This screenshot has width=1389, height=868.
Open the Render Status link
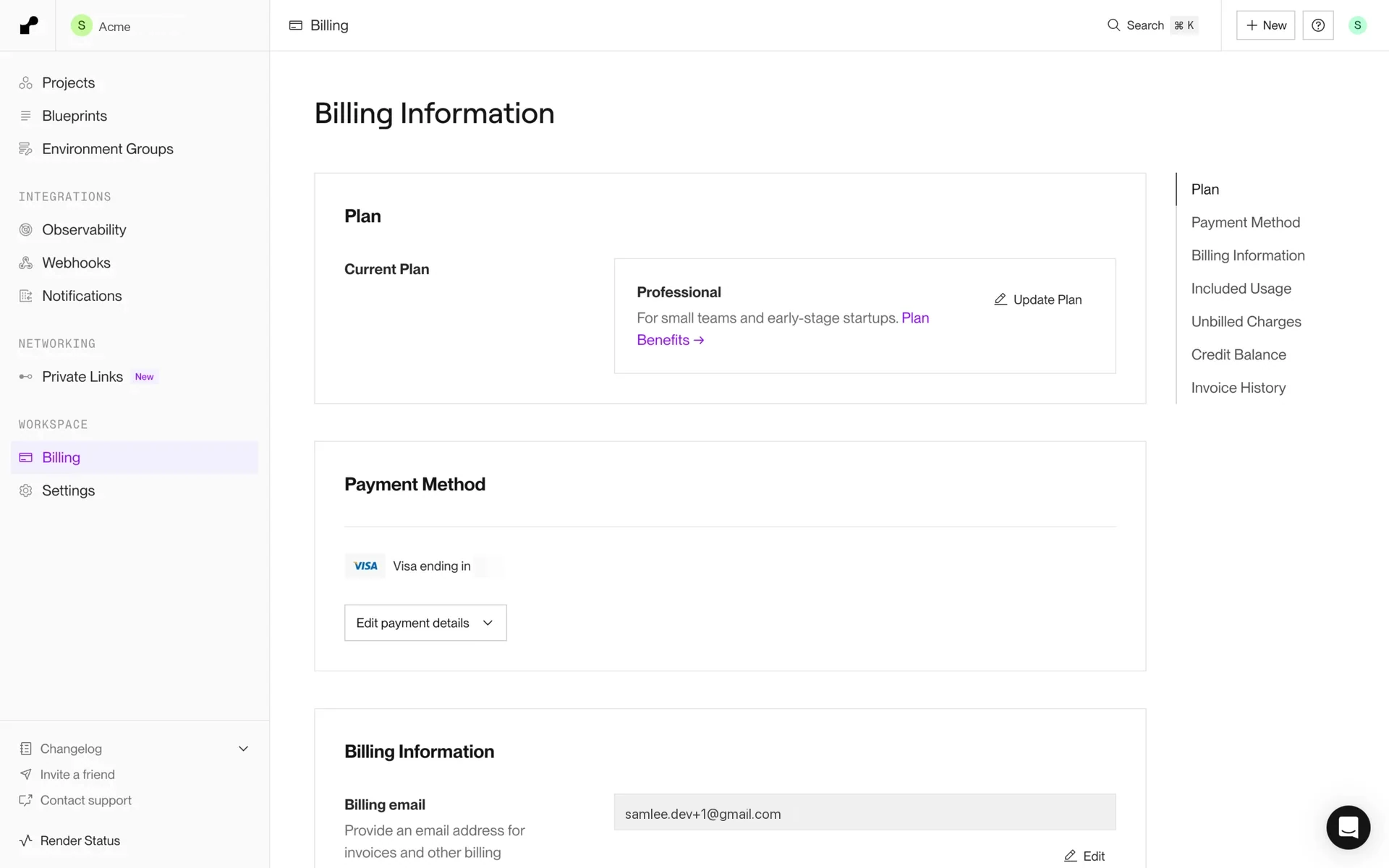pos(80,841)
